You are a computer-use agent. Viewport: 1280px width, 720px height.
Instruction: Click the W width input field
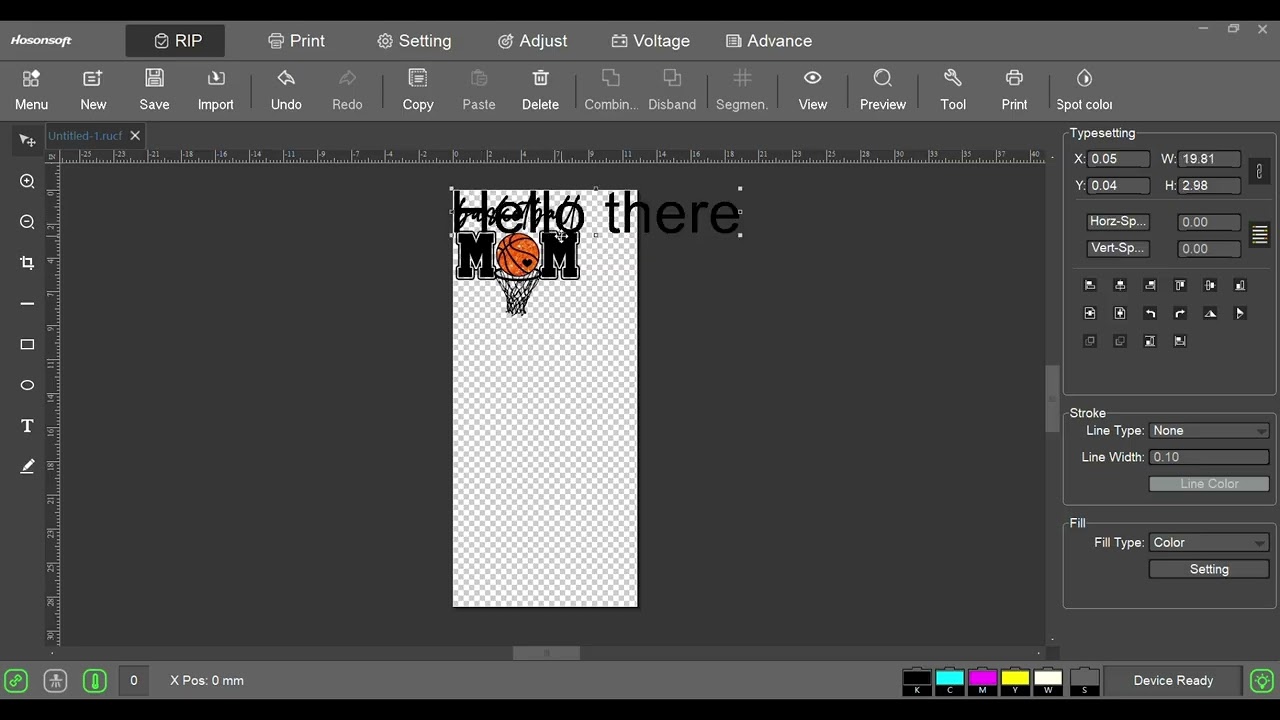pyautogui.click(x=1210, y=159)
